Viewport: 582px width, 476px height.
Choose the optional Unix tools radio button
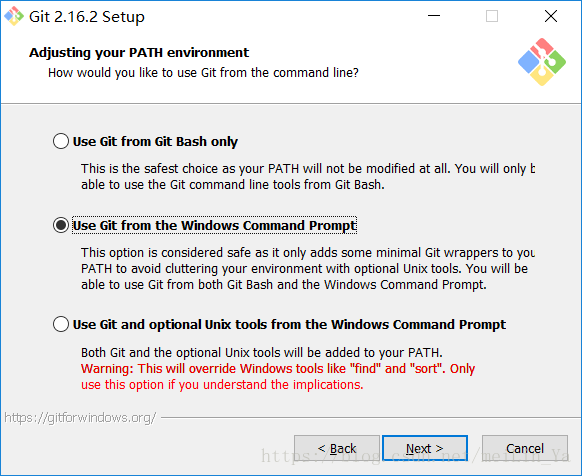tap(61, 324)
